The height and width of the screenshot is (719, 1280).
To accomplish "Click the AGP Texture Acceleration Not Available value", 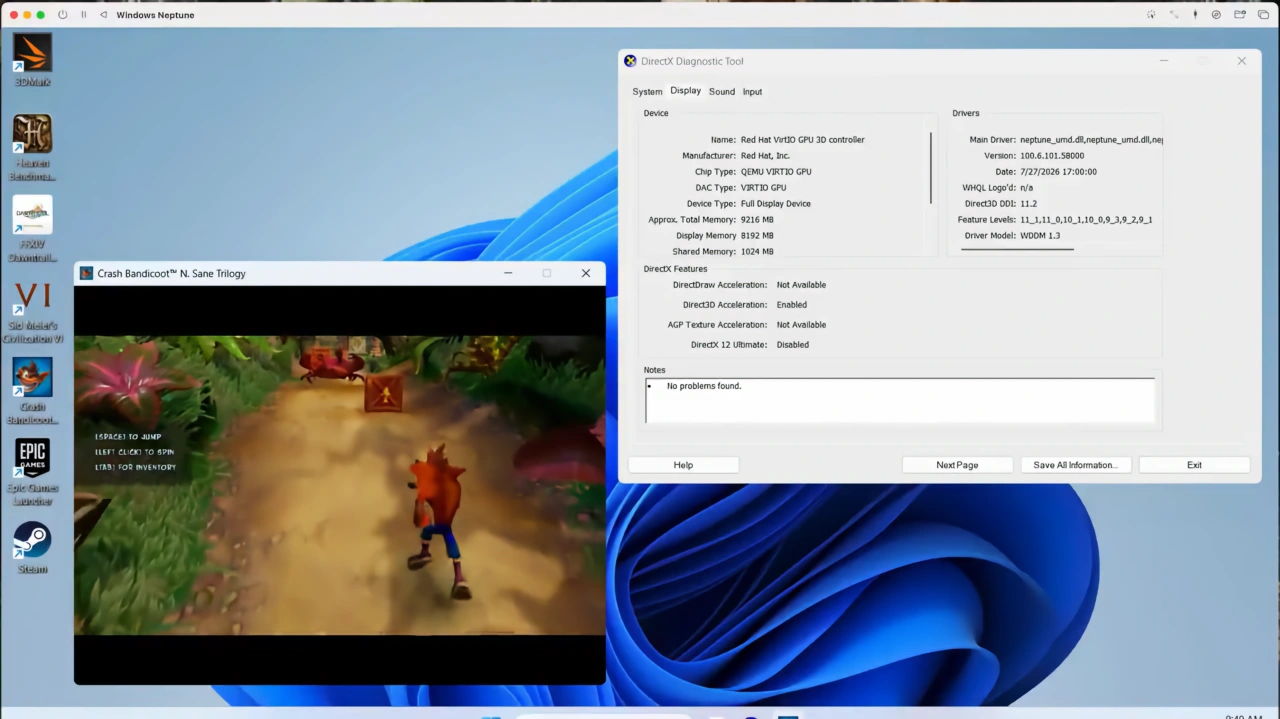I will coord(801,325).
